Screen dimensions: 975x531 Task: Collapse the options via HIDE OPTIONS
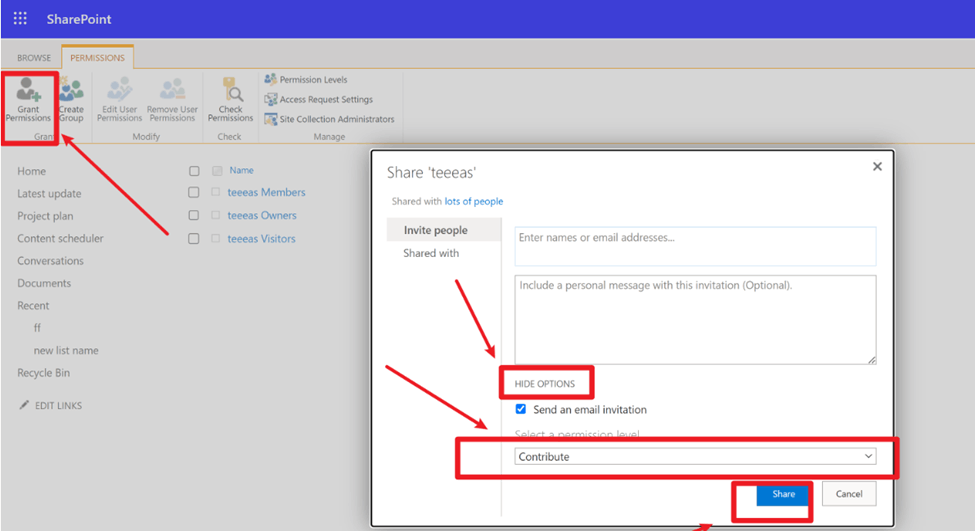(545, 384)
